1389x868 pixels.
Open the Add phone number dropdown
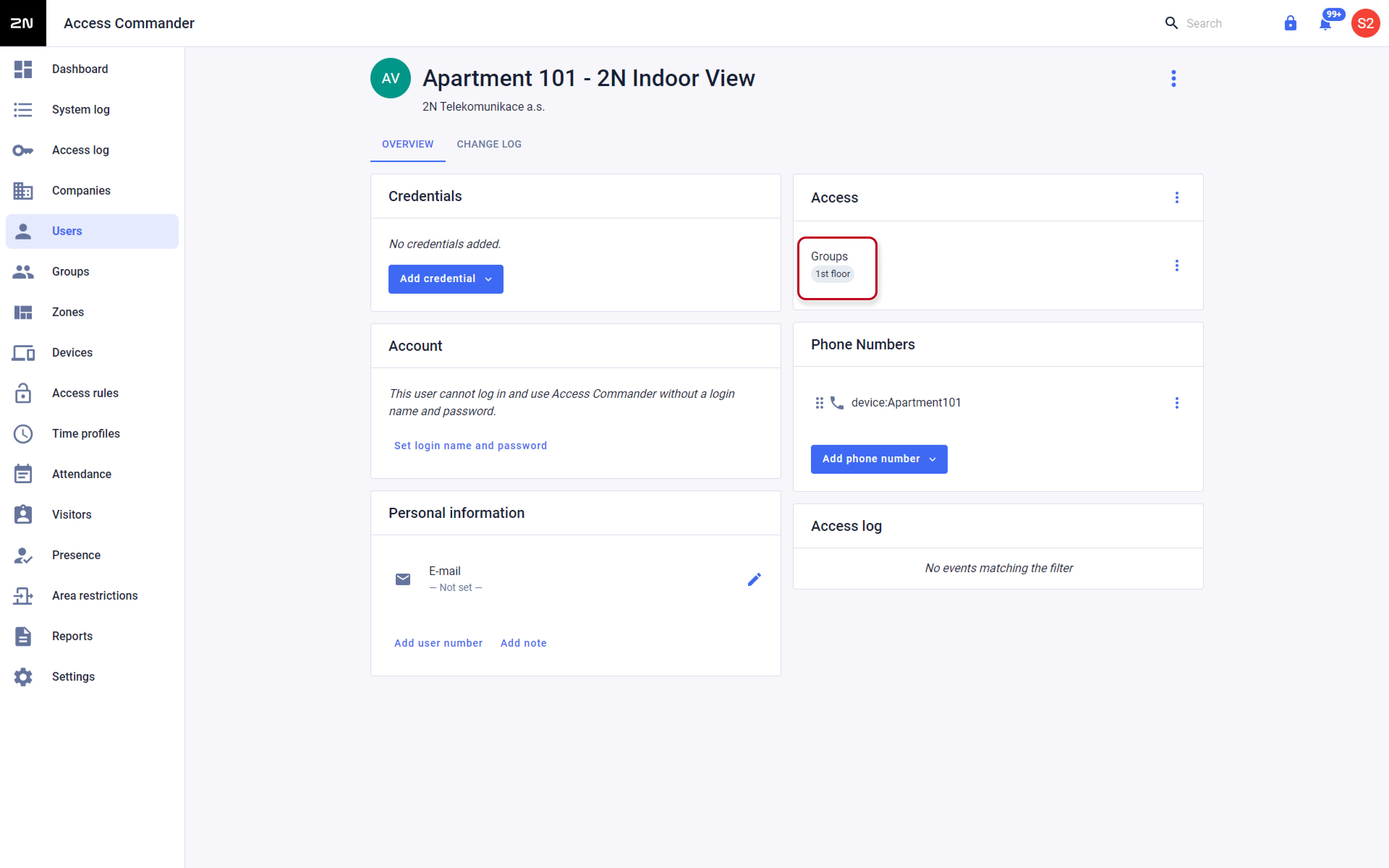(x=879, y=459)
